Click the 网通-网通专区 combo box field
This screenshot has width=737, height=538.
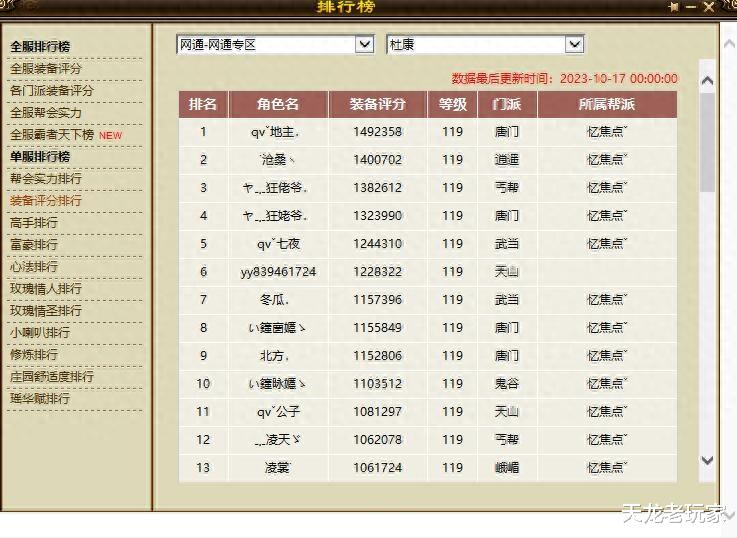[275, 45]
